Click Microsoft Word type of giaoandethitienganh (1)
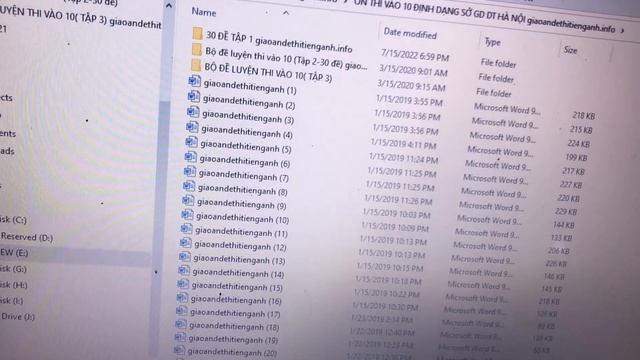Screen dimensions: 640x360 507,109
